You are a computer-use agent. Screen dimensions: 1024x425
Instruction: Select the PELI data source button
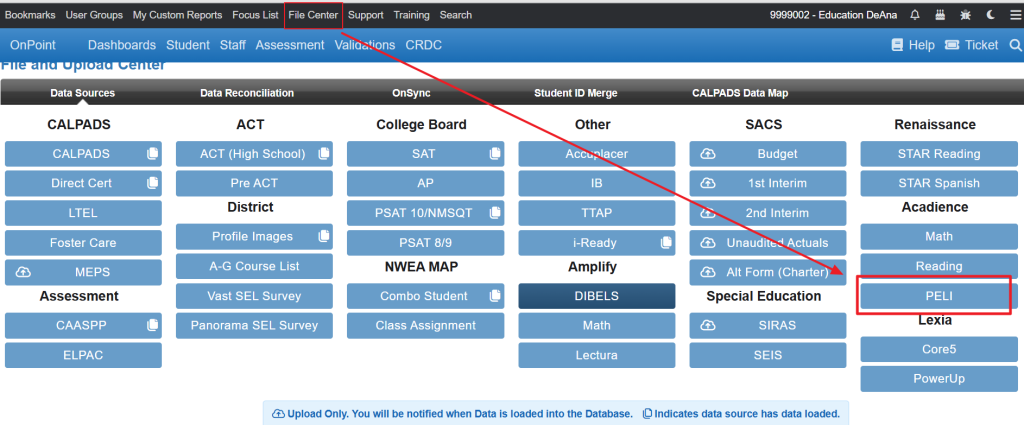[938, 296]
